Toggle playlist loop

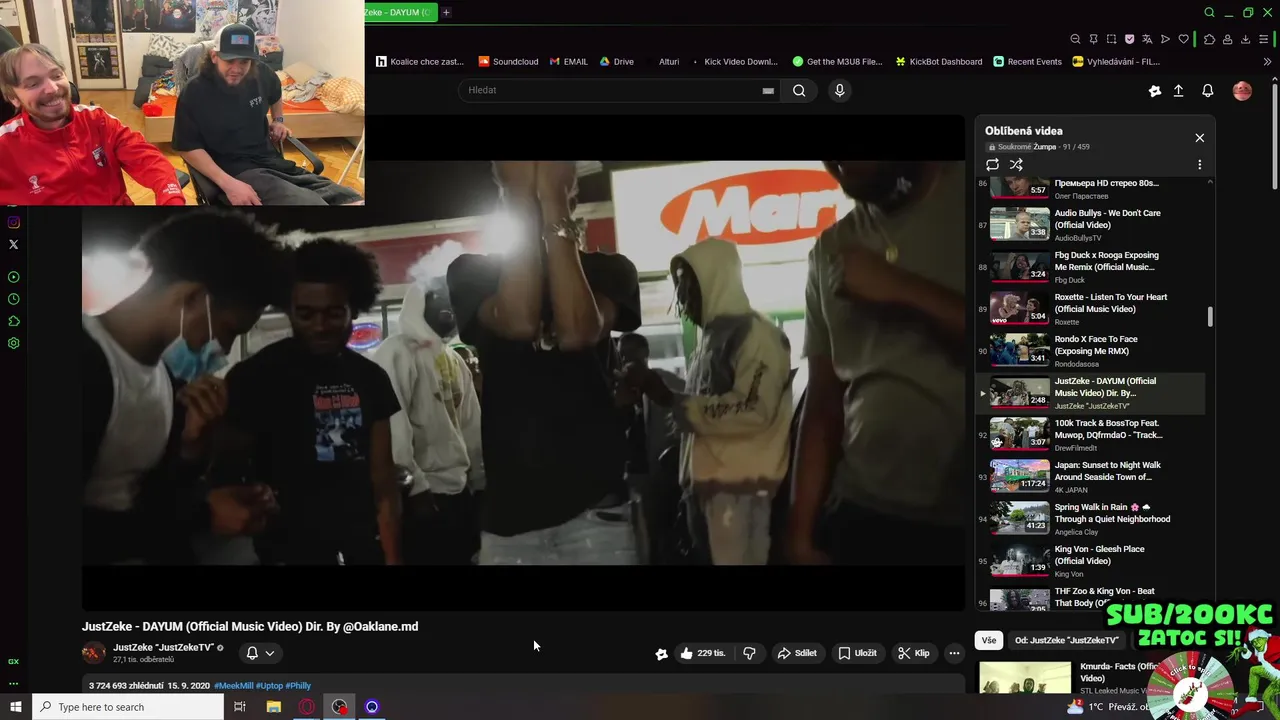[x=992, y=165]
